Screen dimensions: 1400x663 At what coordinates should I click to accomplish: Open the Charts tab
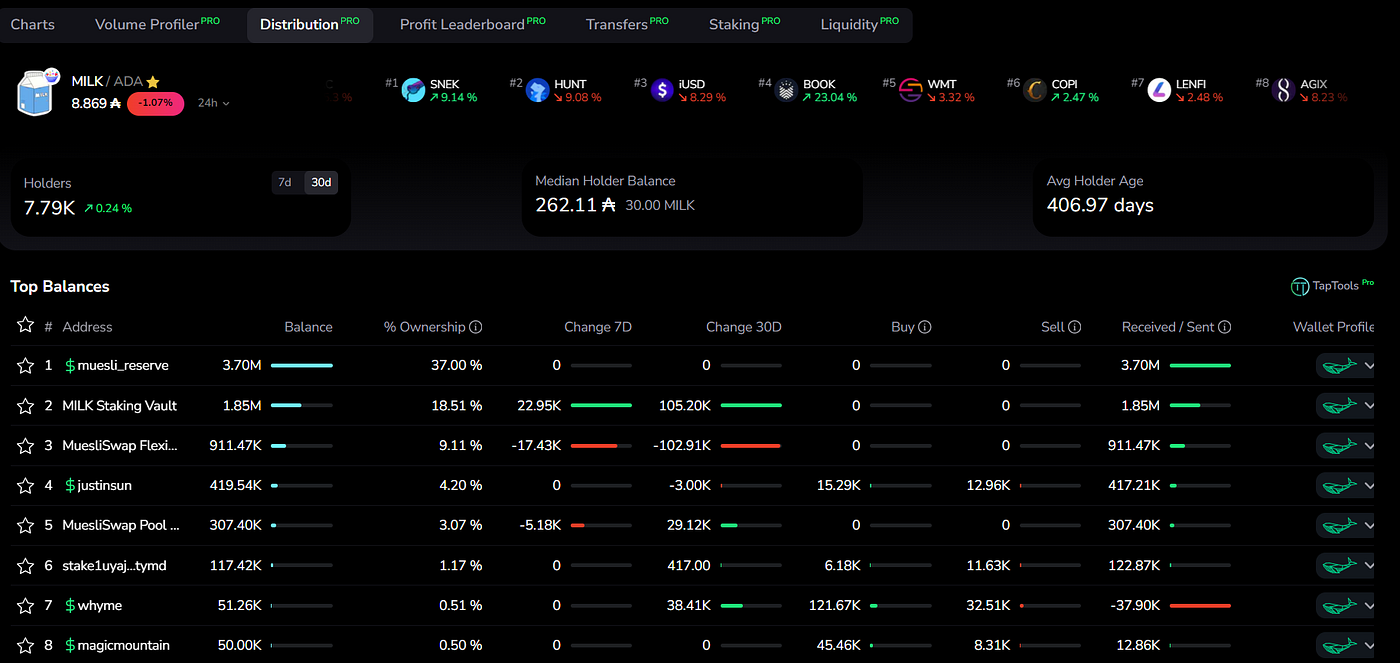pos(33,25)
